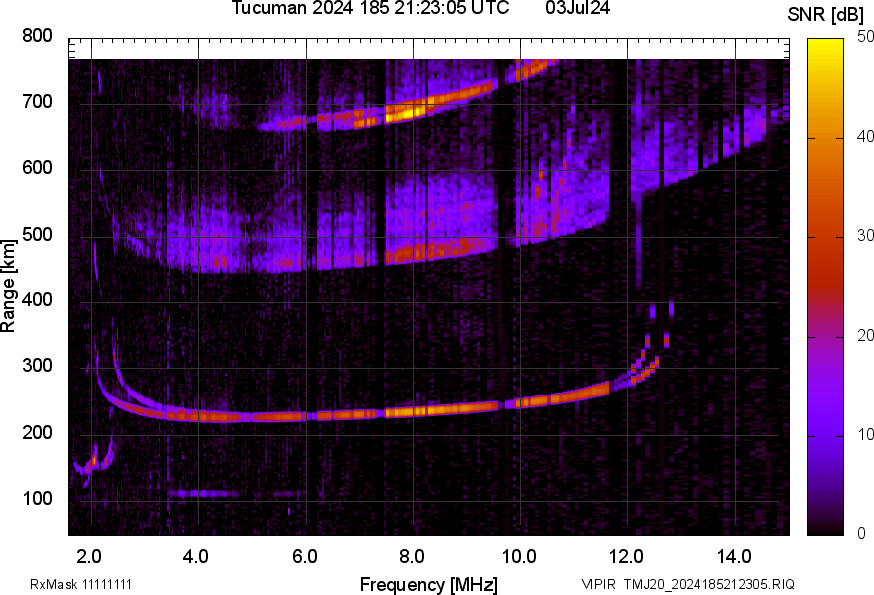Viewport: 874px width, 595px height.
Task: Click the 'Frequency [MHz]' axis label
Action: (429, 584)
